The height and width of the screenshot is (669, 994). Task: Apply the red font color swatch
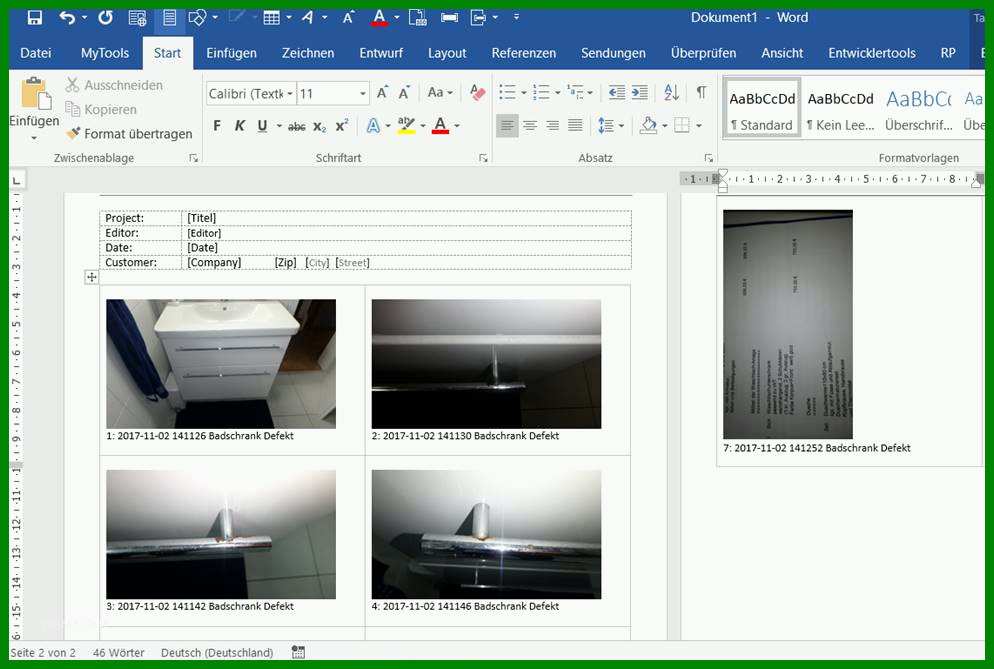[x=441, y=126]
